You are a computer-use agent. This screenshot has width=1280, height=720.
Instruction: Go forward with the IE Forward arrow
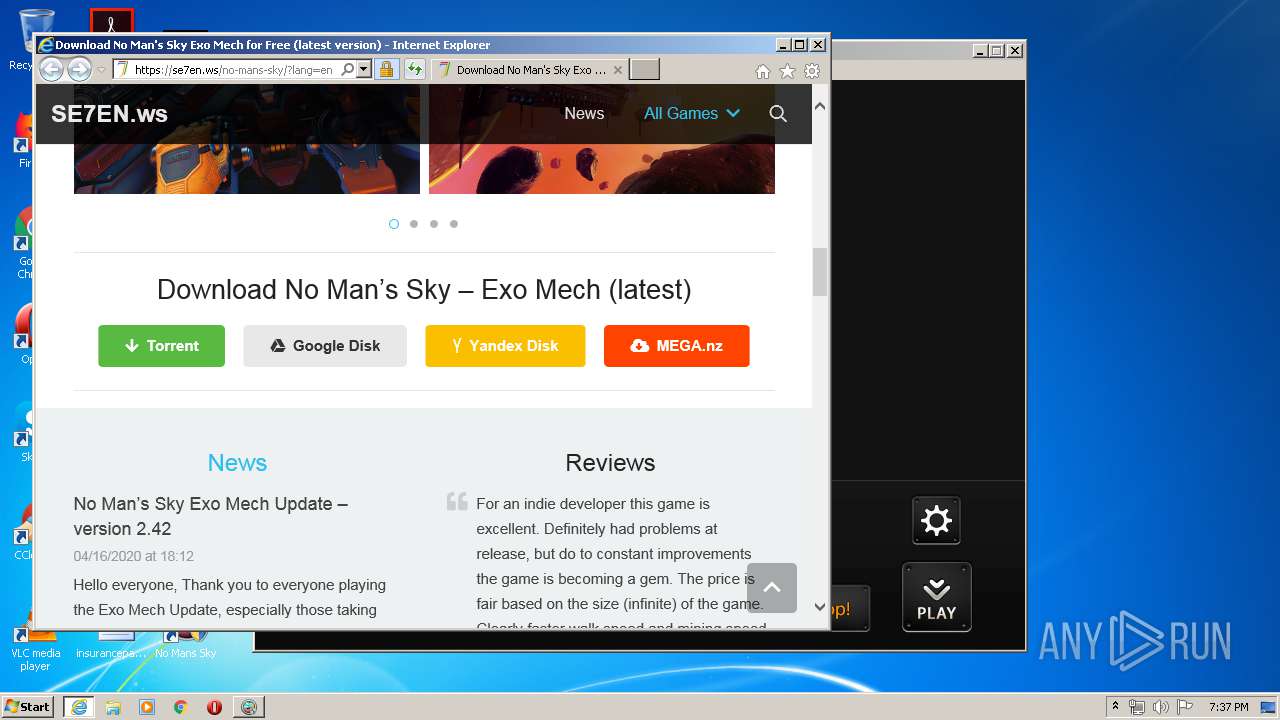tap(79, 69)
